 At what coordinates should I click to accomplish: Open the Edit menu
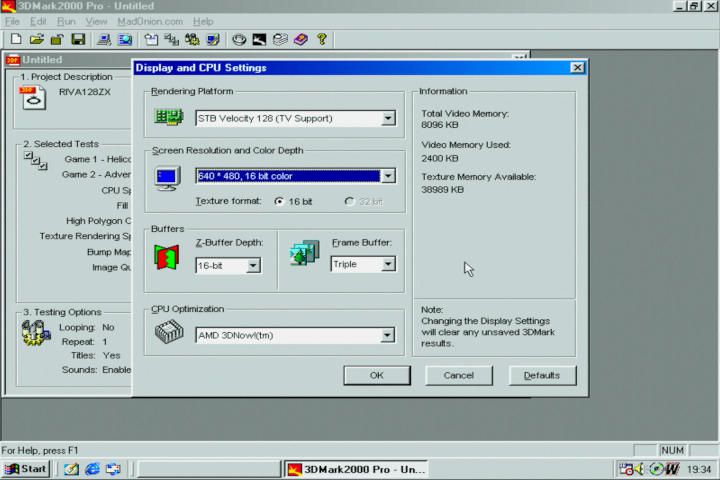38,22
